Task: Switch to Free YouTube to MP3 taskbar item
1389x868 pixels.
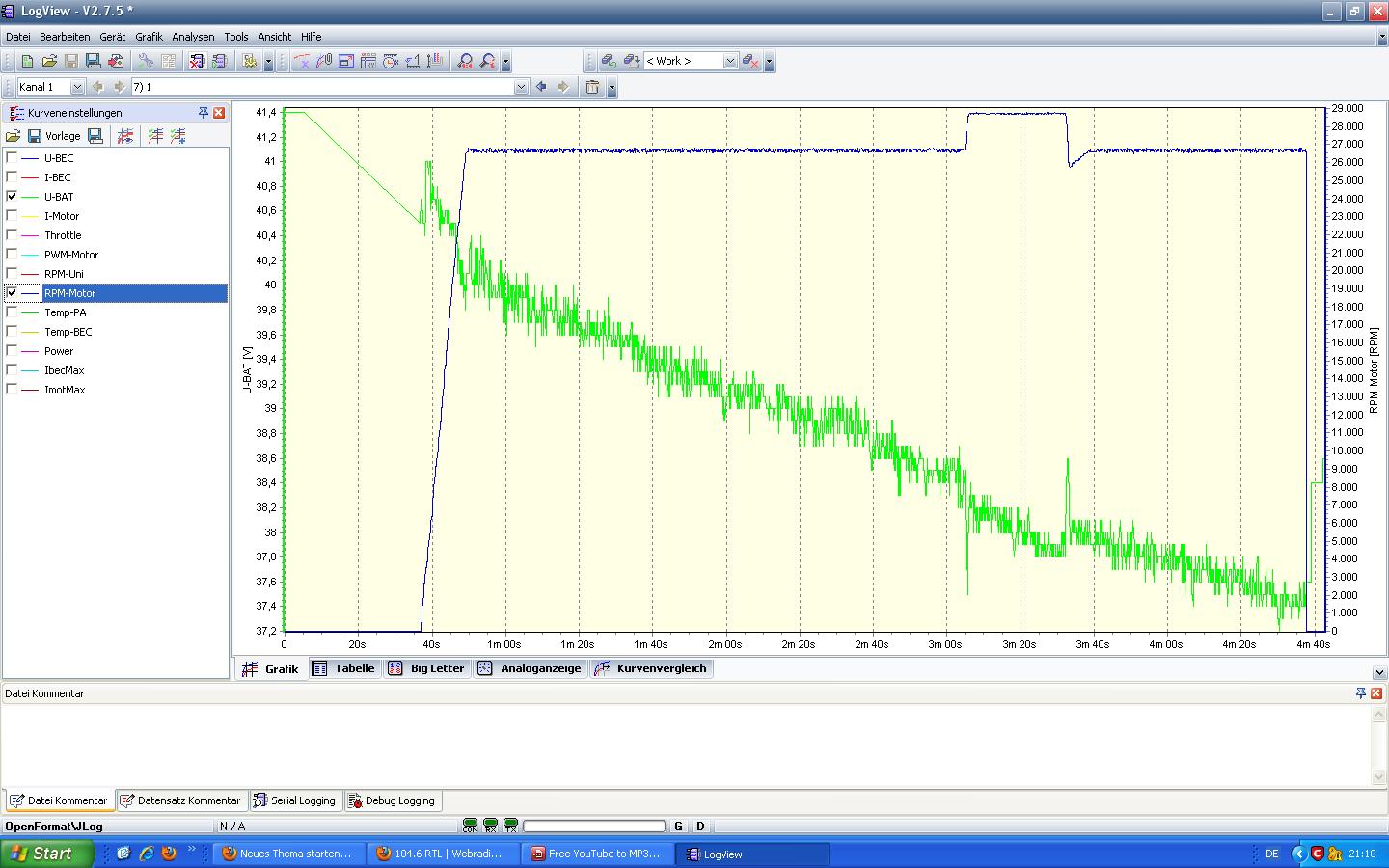Action: pyautogui.click(x=598, y=854)
